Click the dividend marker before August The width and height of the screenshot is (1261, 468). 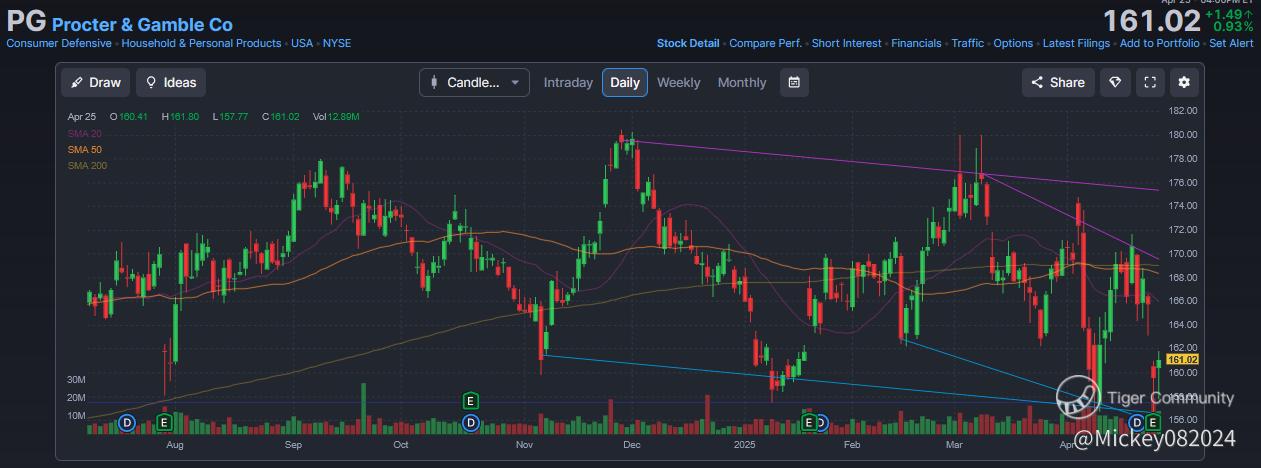pyautogui.click(x=127, y=423)
